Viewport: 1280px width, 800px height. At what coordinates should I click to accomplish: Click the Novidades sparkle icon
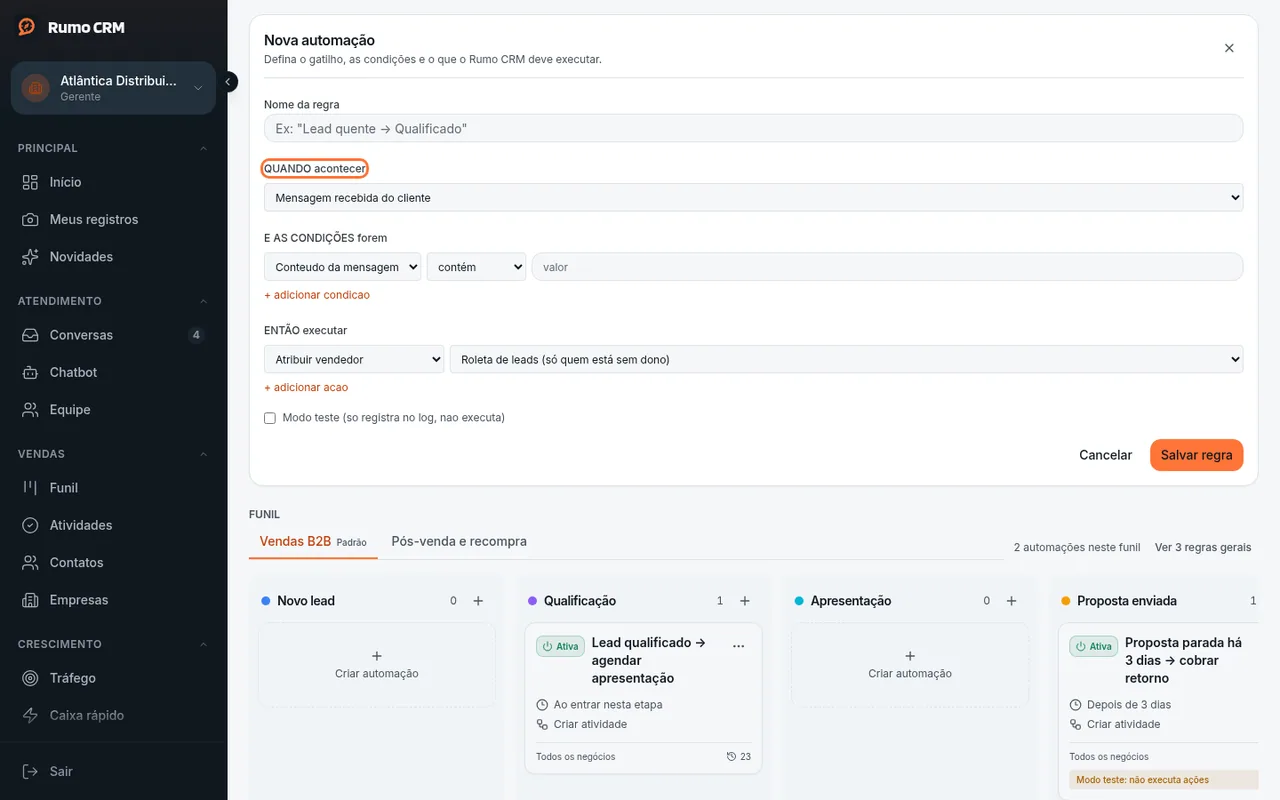31,257
